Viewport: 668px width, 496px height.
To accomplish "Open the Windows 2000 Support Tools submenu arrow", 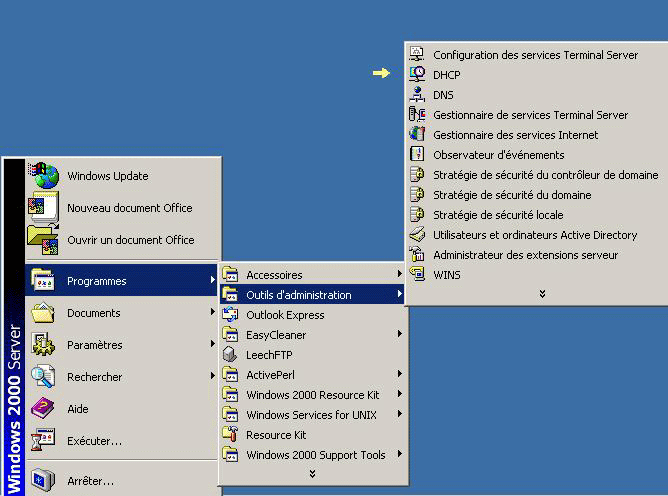I will click(x=400, y=454).
